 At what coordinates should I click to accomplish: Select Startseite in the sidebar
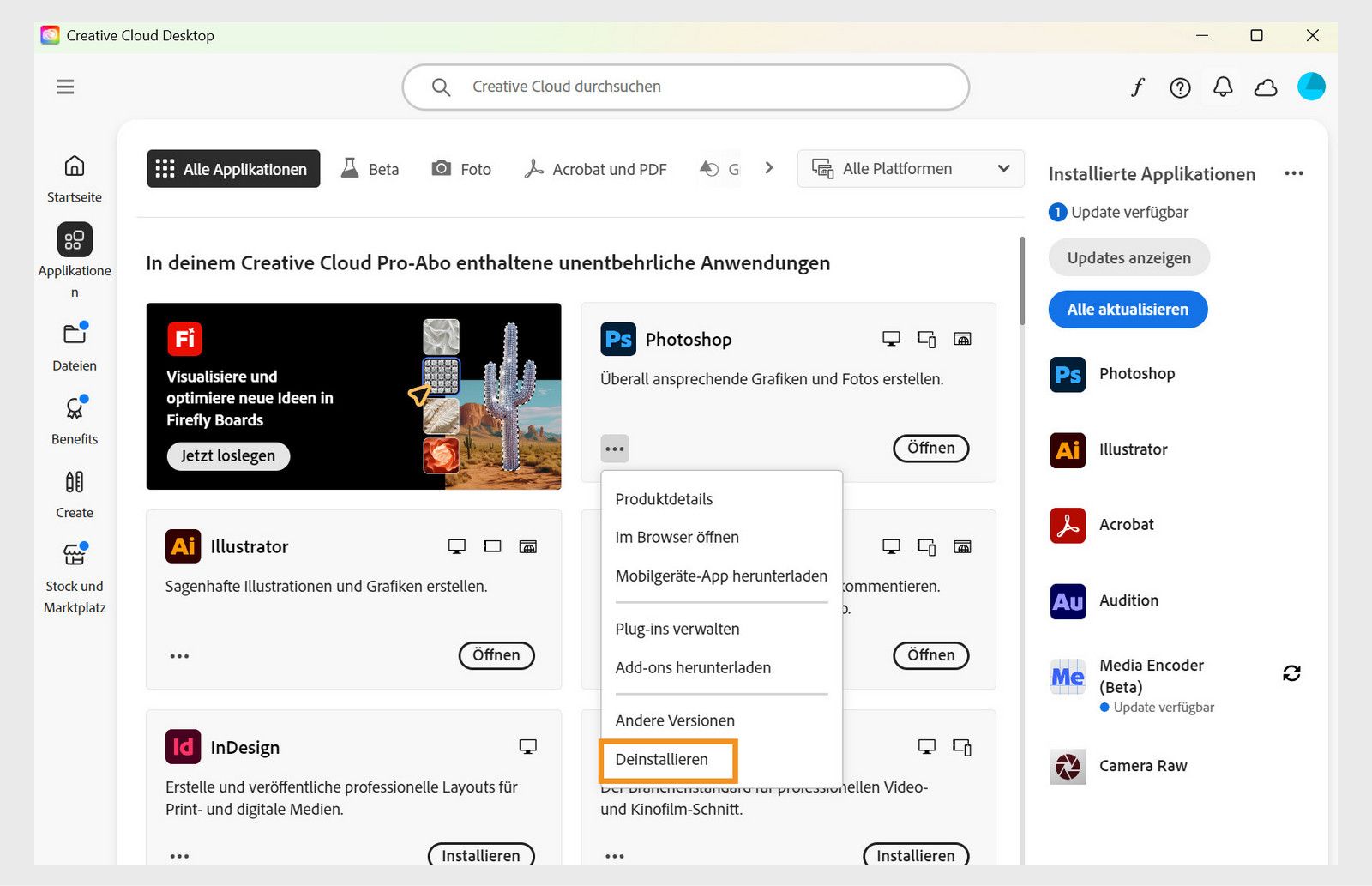74,178
